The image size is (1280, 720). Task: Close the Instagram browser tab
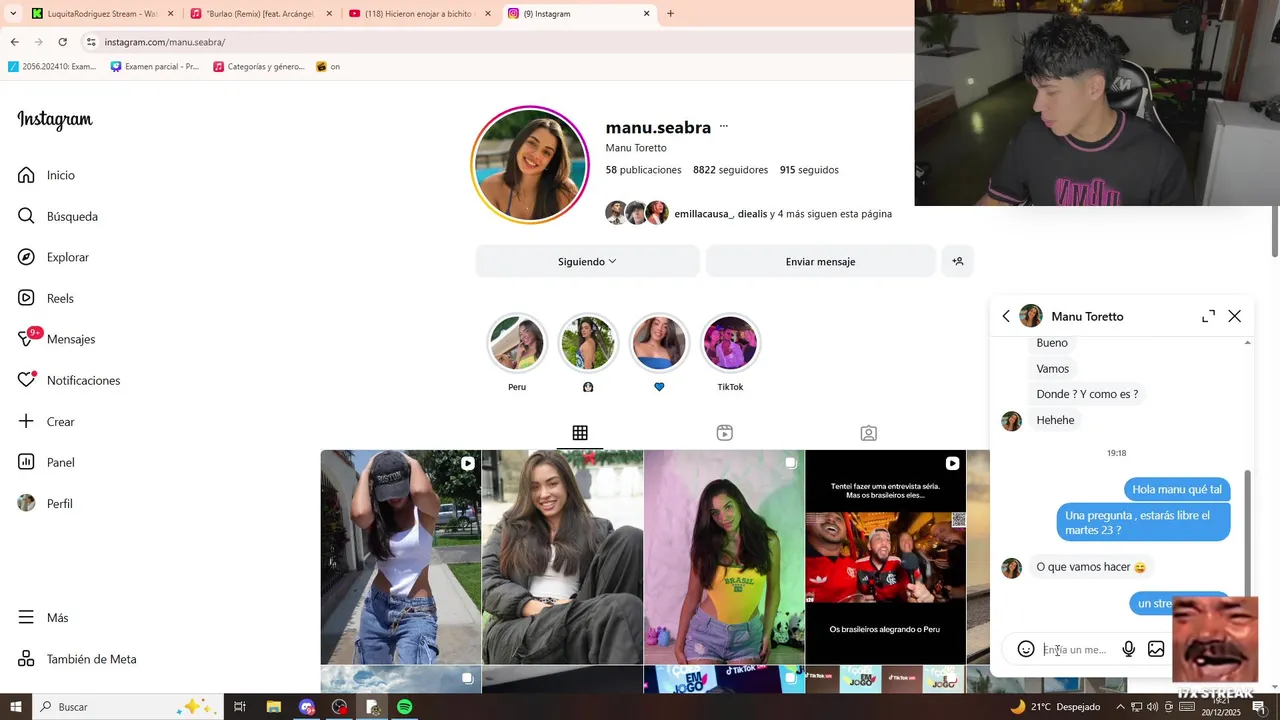pos(646,14)
